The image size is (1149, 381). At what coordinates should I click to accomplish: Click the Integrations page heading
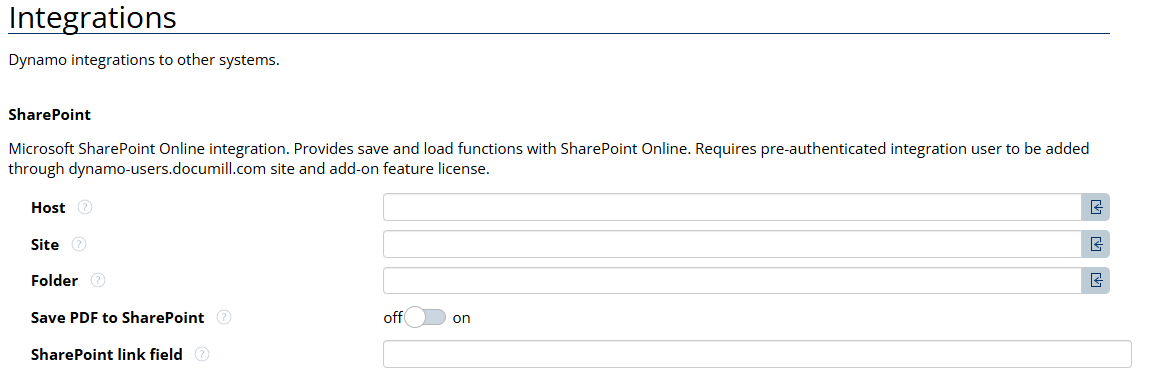tap(92, 17)
